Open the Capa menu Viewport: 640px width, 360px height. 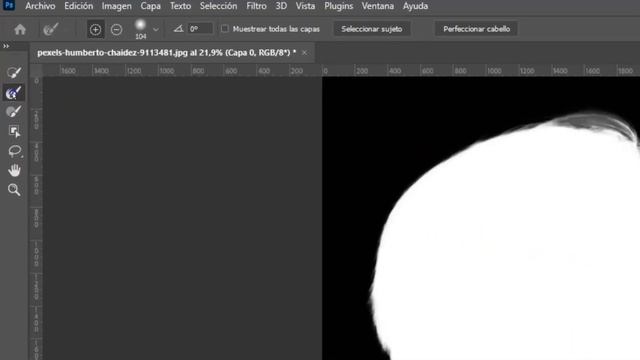[x=150, y=6]
